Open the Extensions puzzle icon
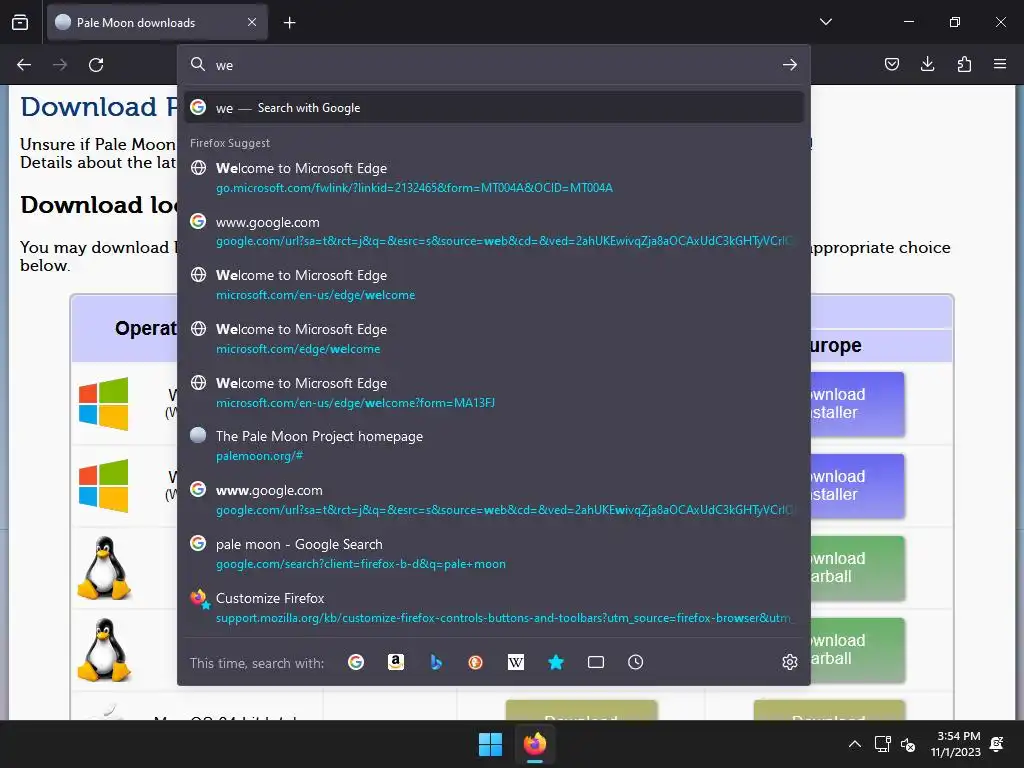 964,64
